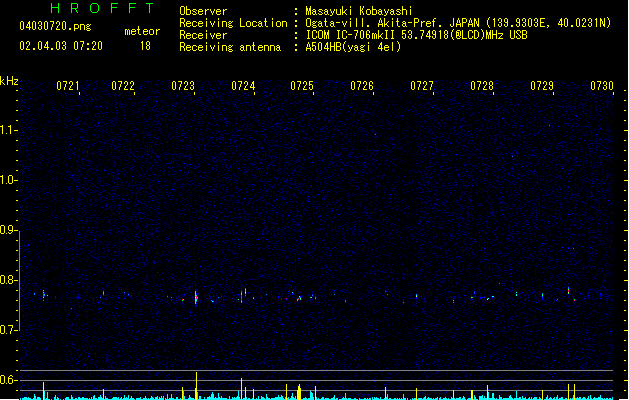Click location text Ogata-vill. Akita-Pref. JAPAN
The width and height of the screenshot is (629, 400).
tap(392, 23)
